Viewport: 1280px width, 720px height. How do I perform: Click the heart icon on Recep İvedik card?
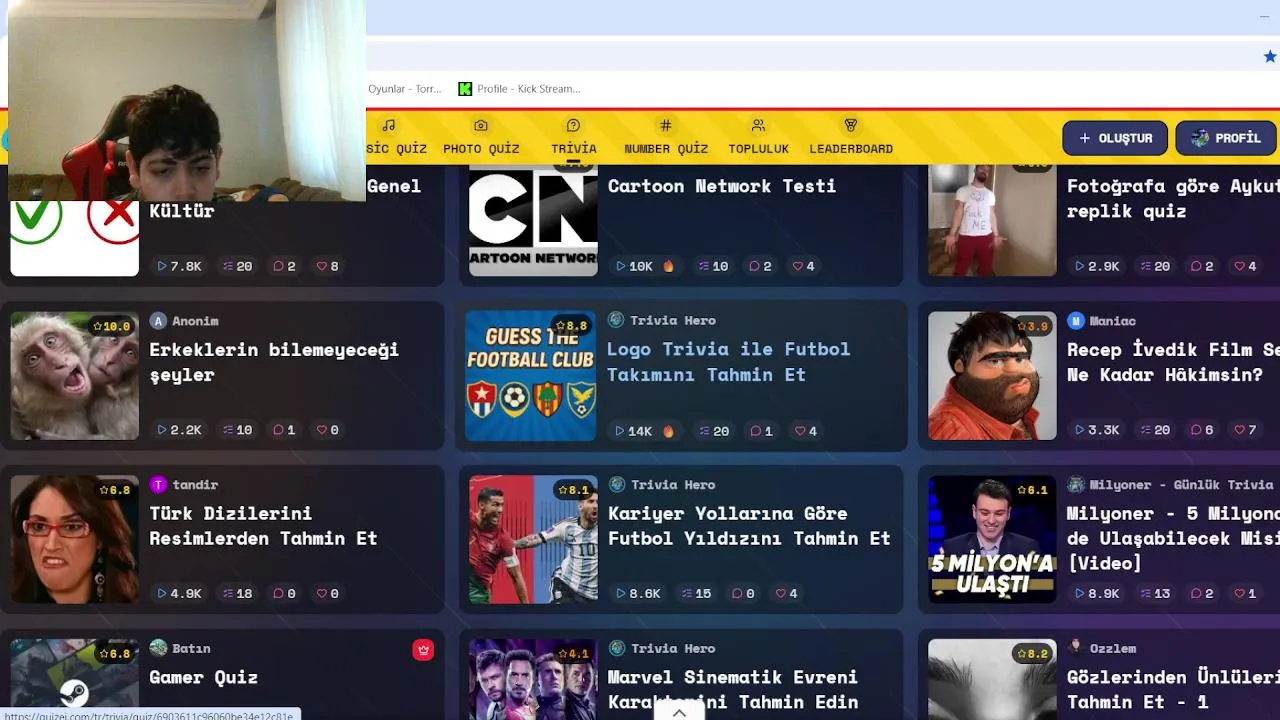pos(1240,430)
